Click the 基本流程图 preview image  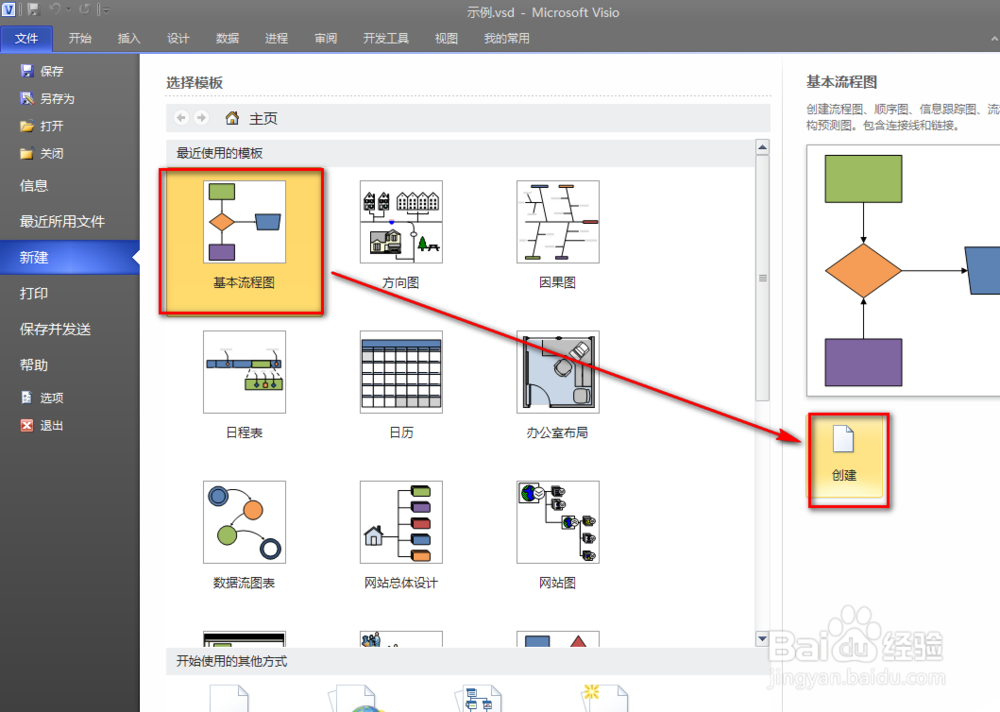click(903, 270)
